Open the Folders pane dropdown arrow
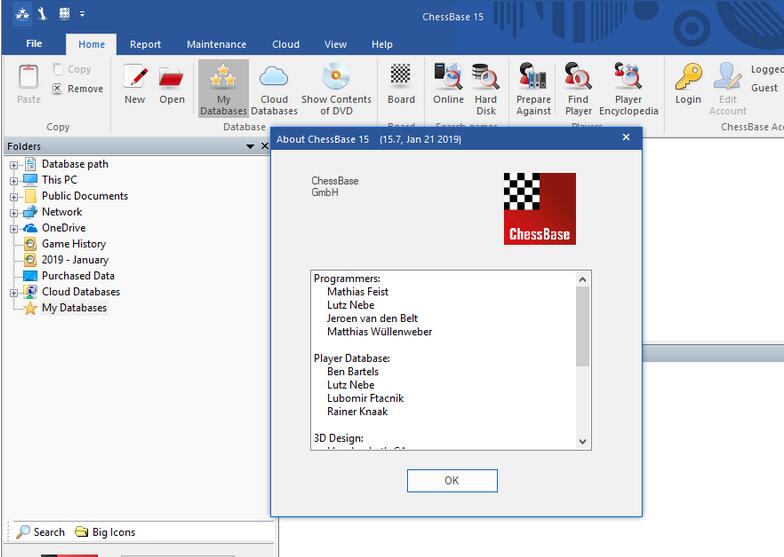Screen dimensions: 784x557 point(250,146)
